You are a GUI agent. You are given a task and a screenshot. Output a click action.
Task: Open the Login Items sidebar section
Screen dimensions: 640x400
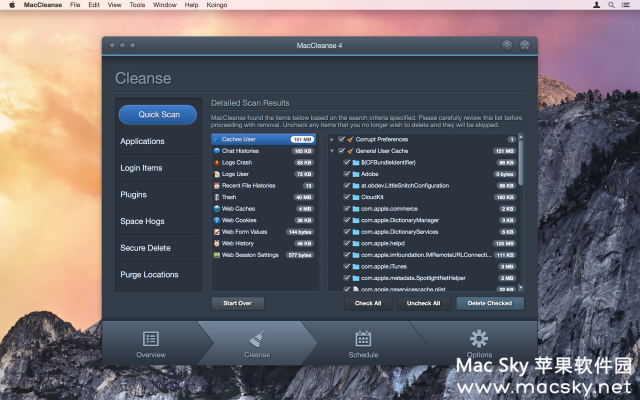point(158,168)
